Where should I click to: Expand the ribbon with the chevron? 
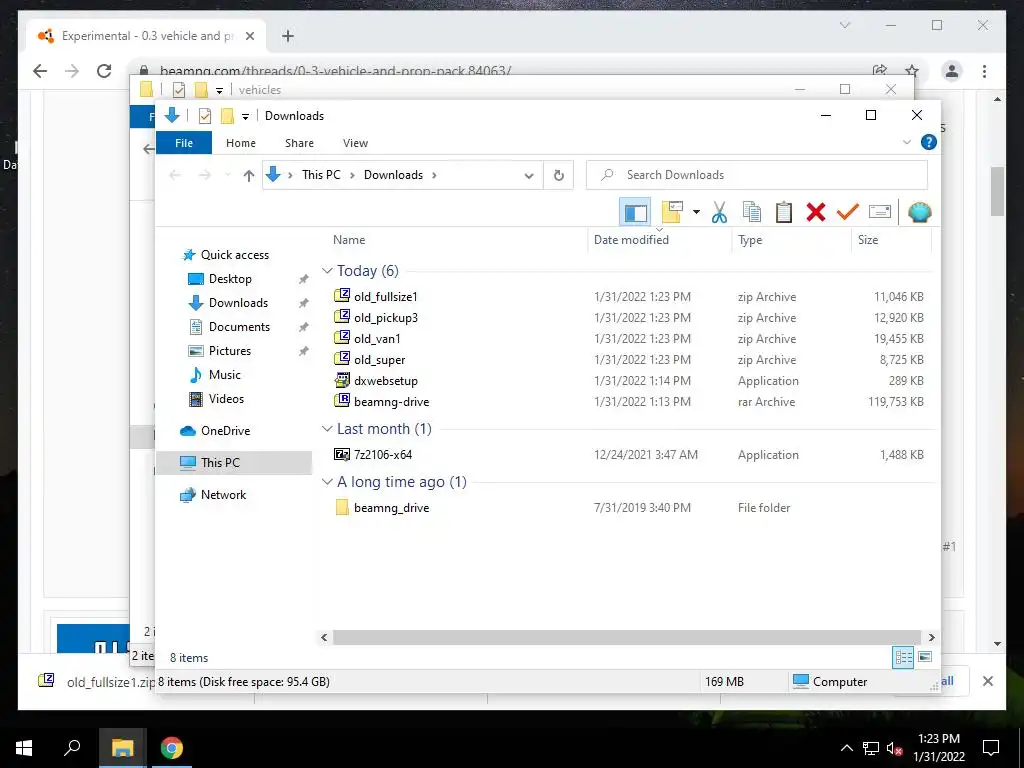tap(906, 142)
